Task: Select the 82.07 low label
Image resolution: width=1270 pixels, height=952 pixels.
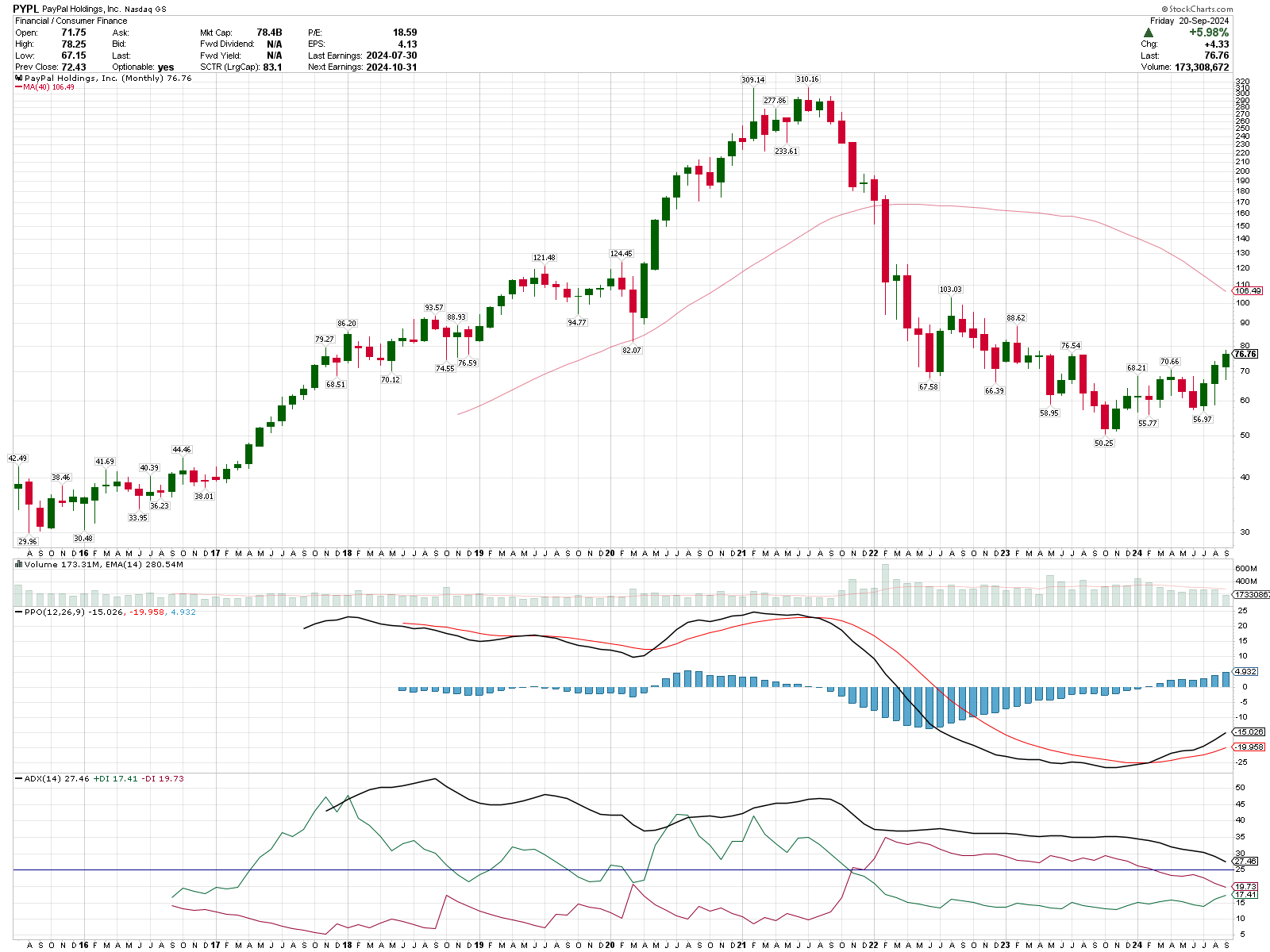Action: [x=631, y=351]
